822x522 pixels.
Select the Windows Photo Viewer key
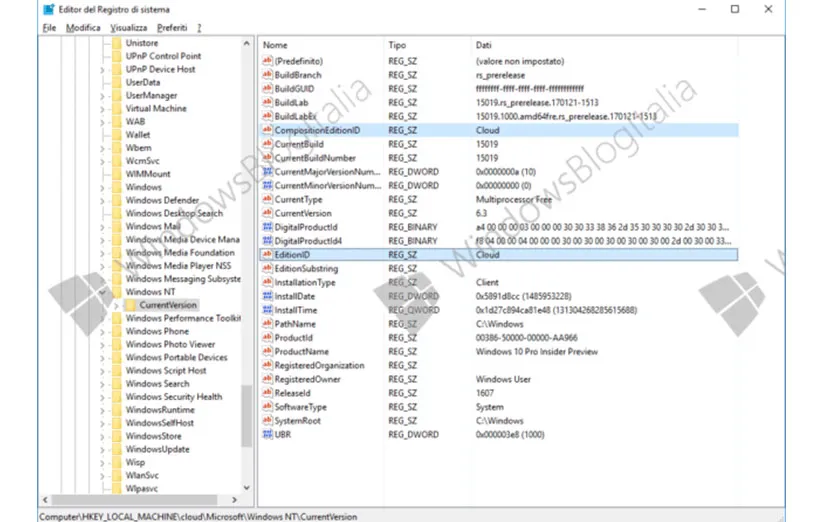click(170, 344)
